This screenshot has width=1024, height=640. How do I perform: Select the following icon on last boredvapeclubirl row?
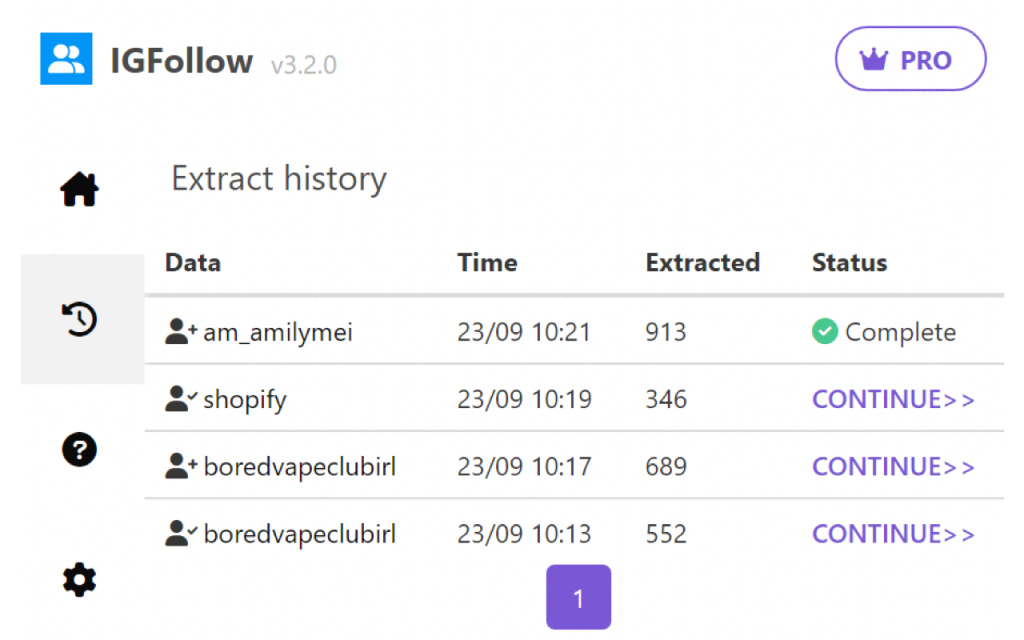tap(178, 533)
